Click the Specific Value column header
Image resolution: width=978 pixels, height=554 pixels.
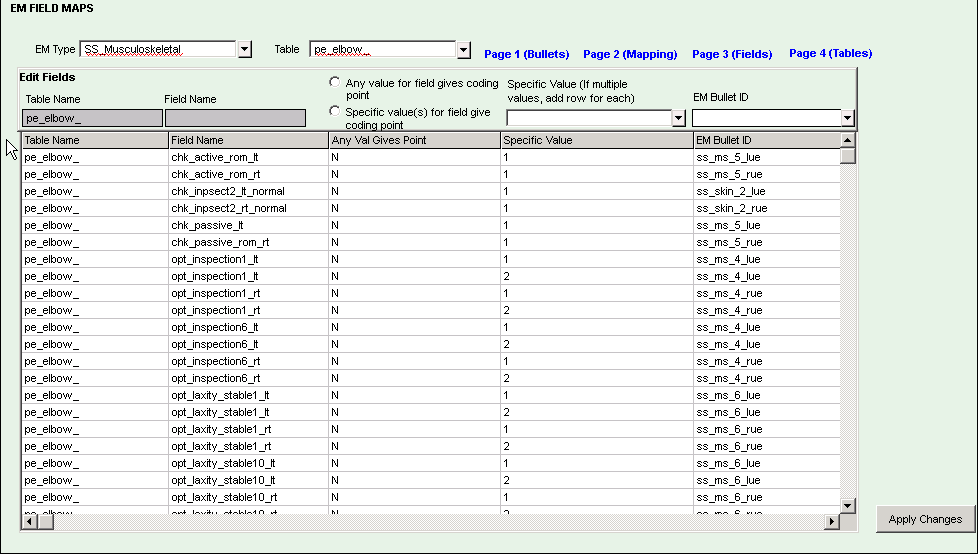point(597,140)
